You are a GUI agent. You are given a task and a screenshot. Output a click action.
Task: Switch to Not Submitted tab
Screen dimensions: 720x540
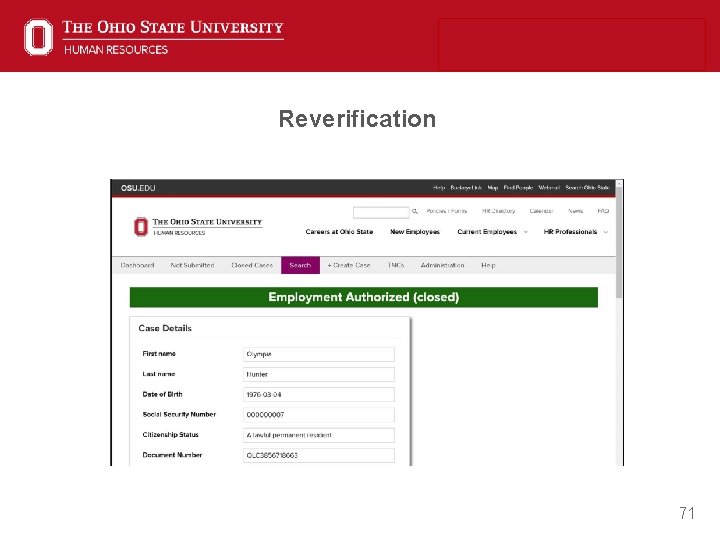[192, 265]
